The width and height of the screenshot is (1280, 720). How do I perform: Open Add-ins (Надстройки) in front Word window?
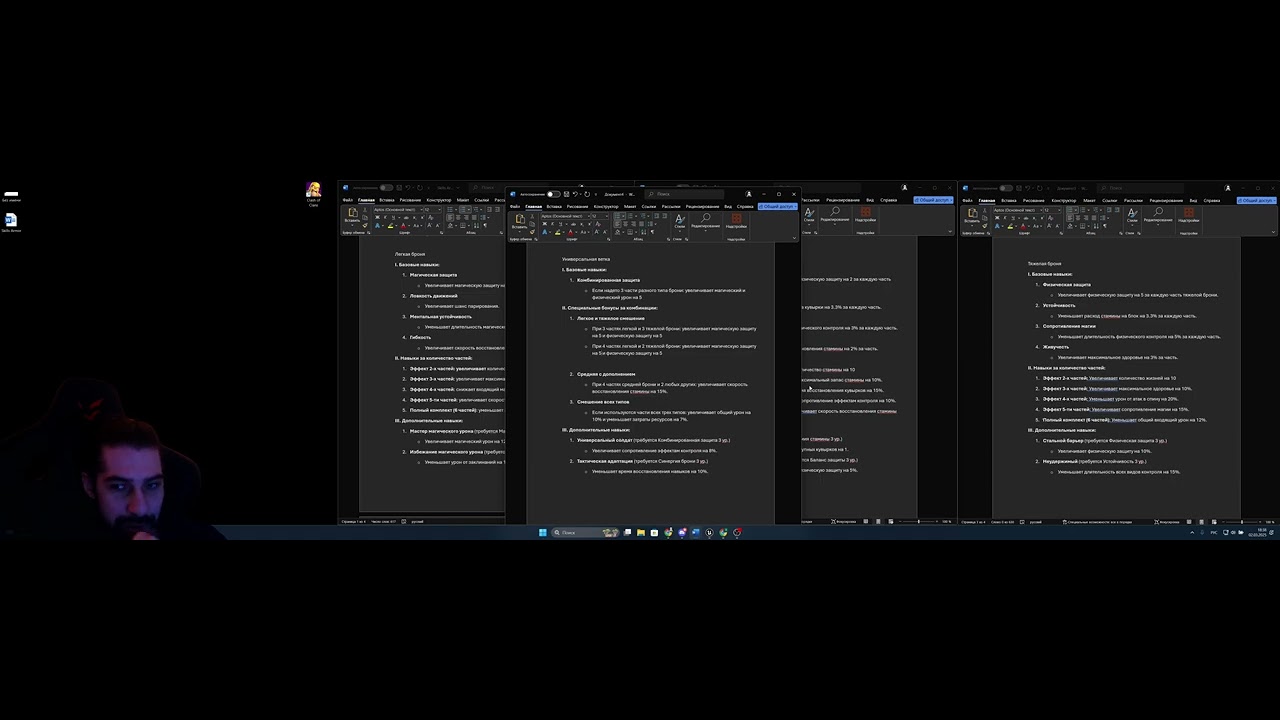pyautogui.click(x=736, y=220)
